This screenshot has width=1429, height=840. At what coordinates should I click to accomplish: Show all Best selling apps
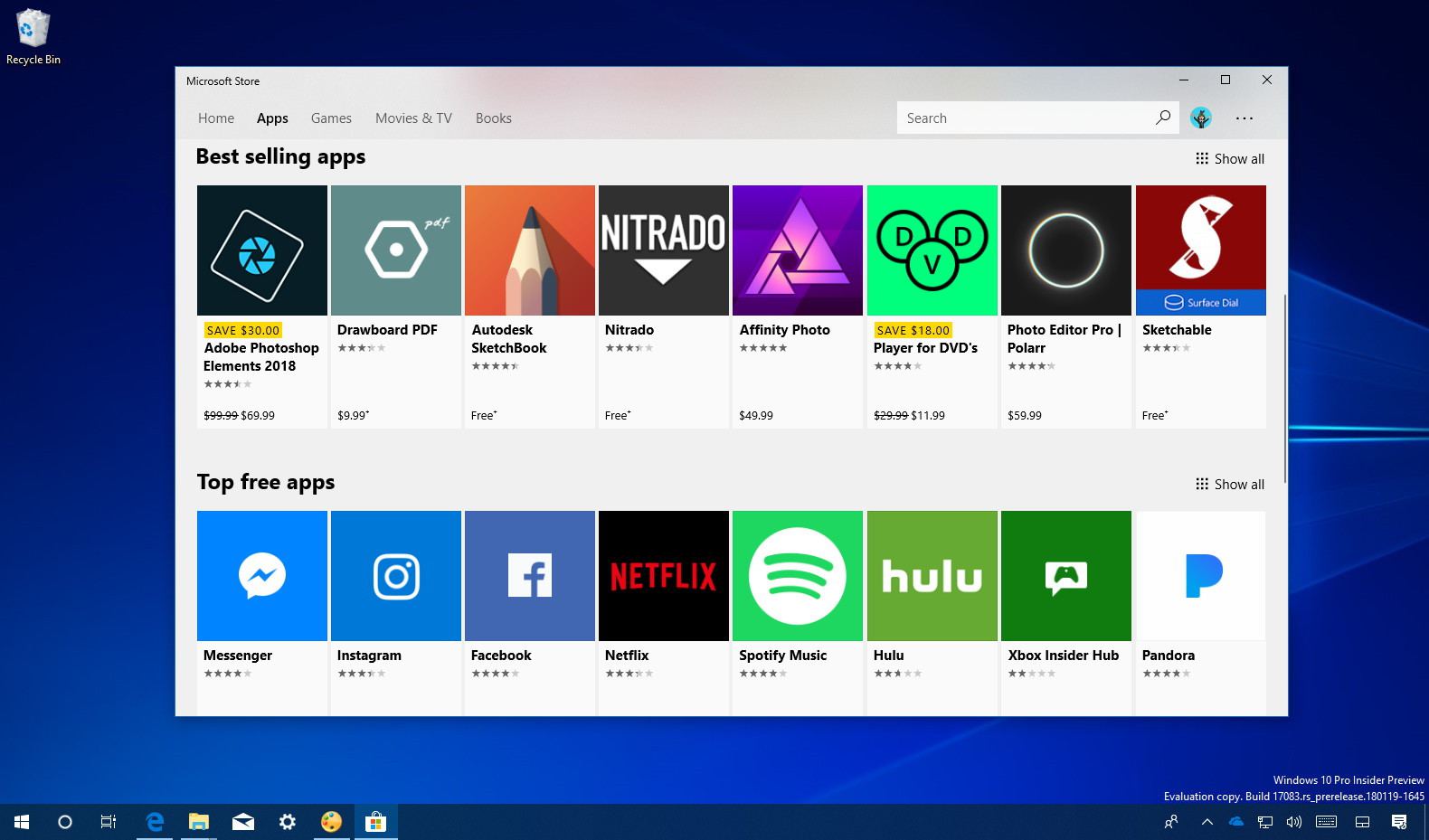1230,159
